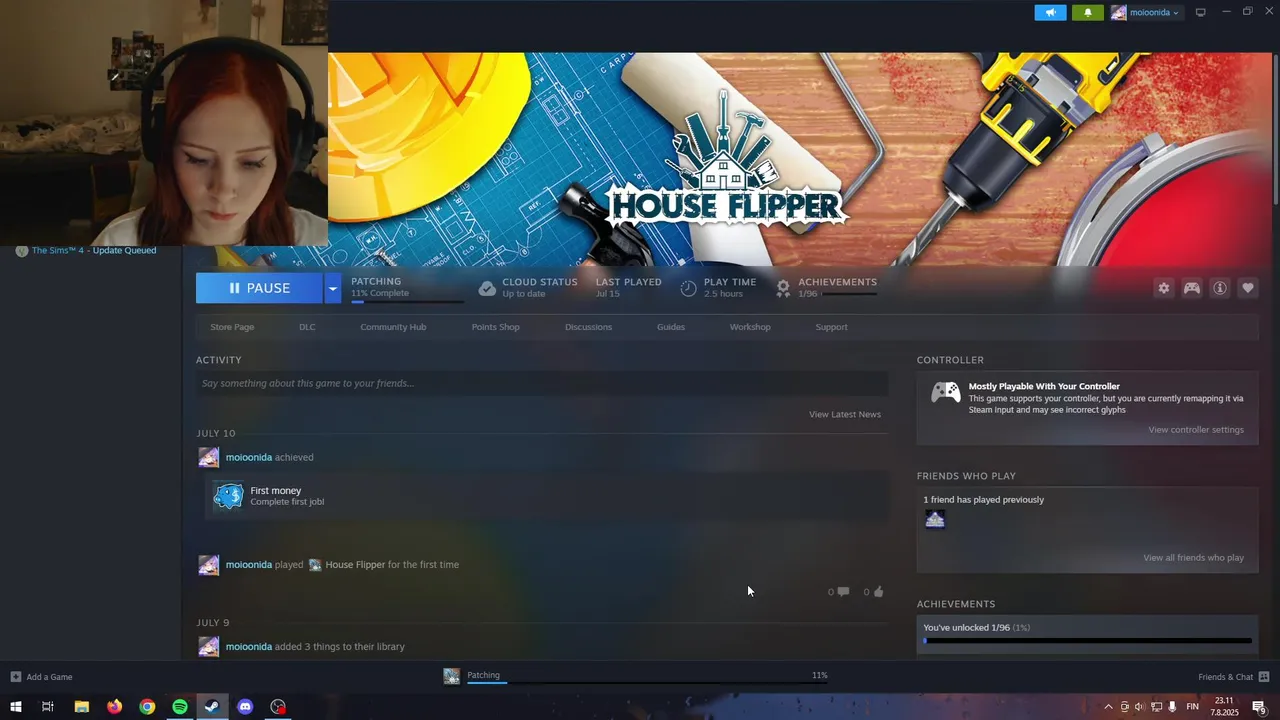Click moioonida name next to 'achieved'
The height and width of the screenshot is (720, 1280).
pyautogui.click(x=249, y=457)
